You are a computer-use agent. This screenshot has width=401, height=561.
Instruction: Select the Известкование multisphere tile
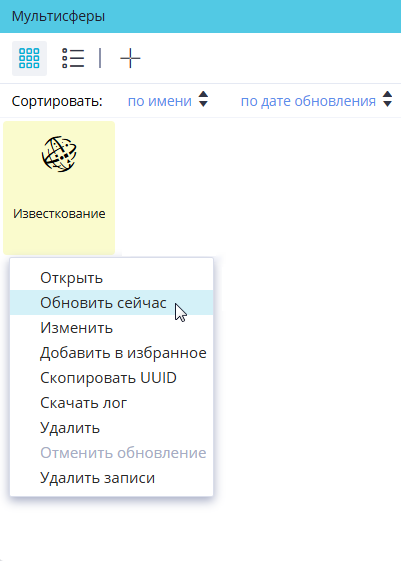pos(59,188)
